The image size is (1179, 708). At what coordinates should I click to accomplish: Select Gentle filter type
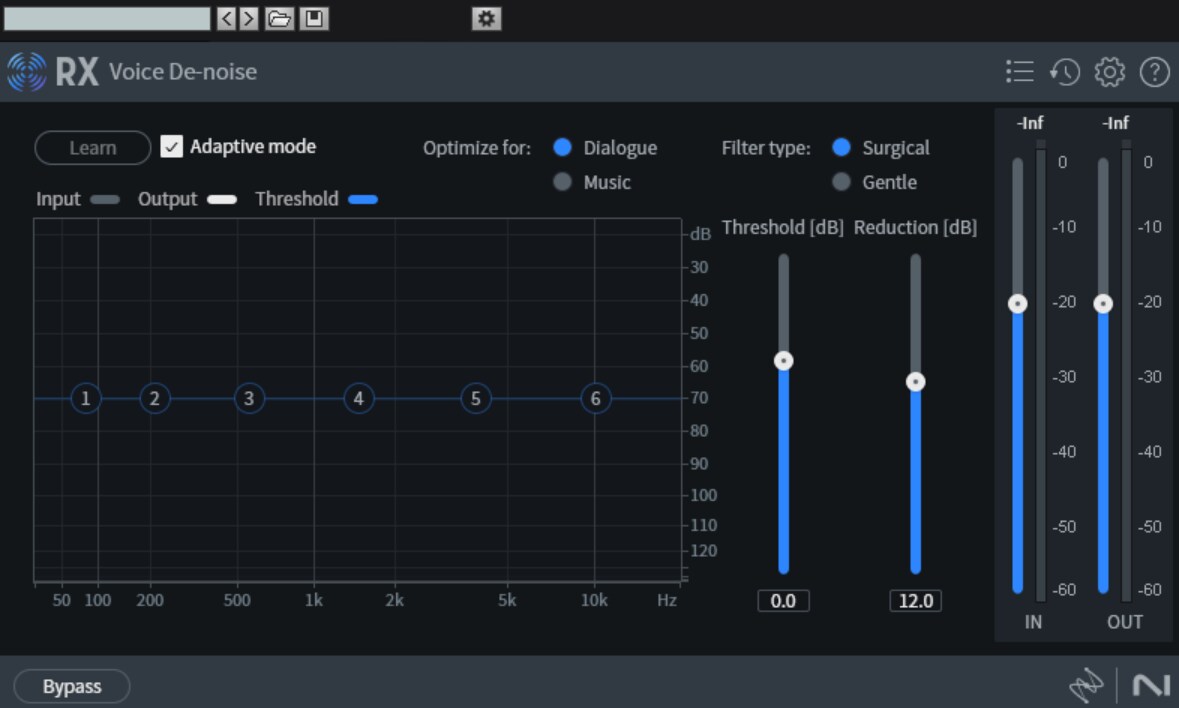841,182
